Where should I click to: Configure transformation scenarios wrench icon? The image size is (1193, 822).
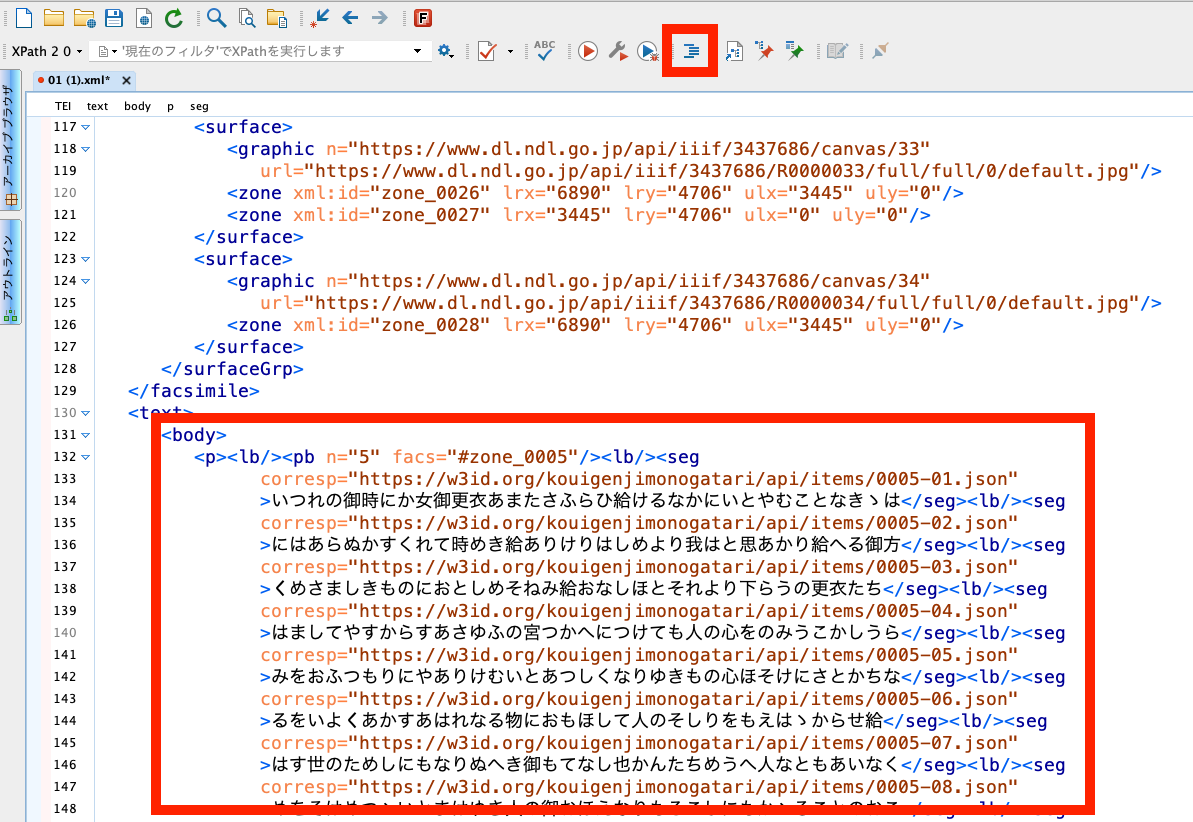[618, 51]
